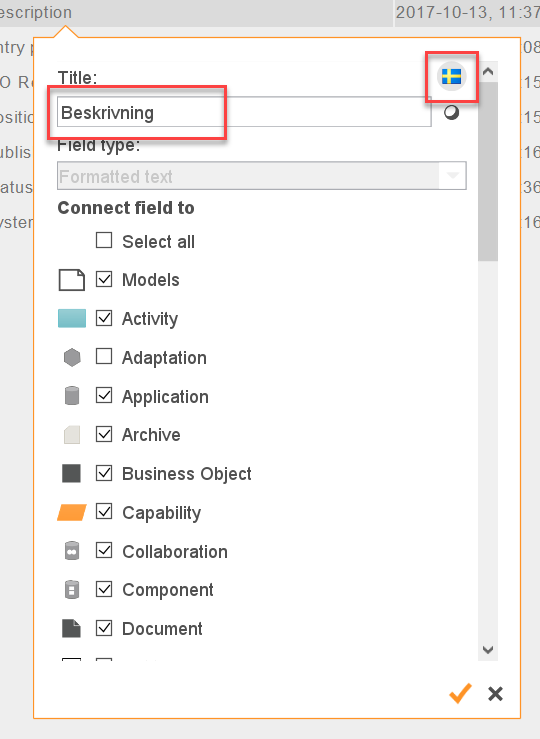The image size is (540, 739).
Task: Click the orange Capability parallelogram icon
Action: point(72,512)
